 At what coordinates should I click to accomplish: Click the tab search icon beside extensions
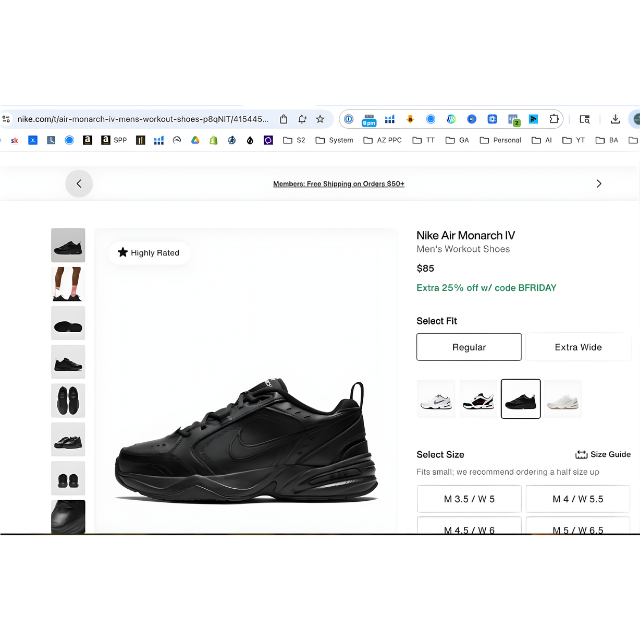tap(584, 119)
